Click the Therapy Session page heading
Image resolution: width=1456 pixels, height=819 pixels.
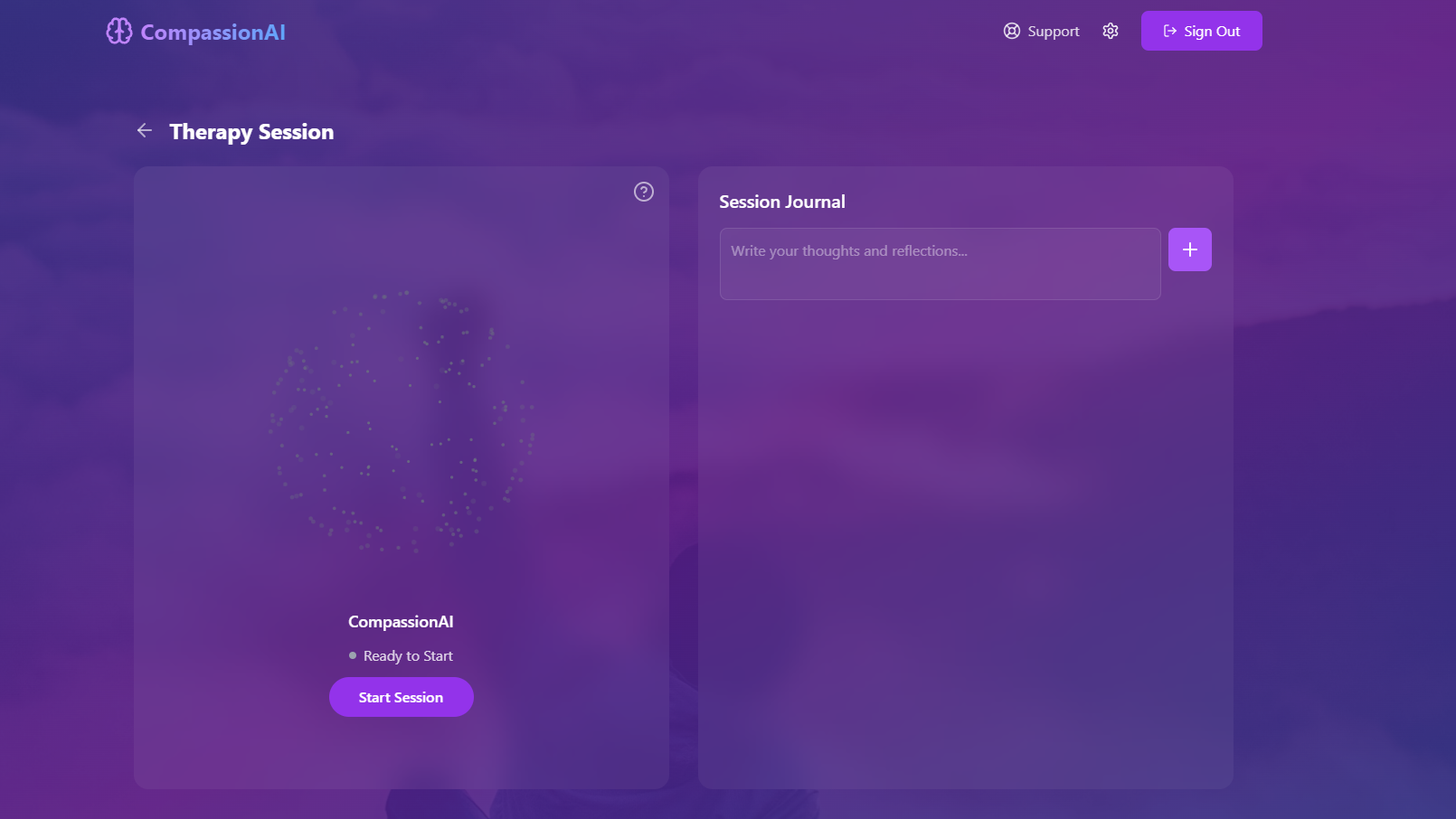251,132
